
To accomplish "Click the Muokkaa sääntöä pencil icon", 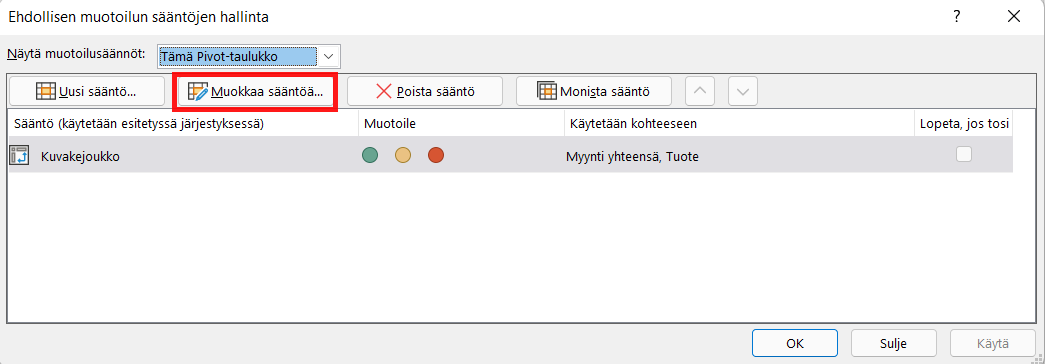I will click(198, 91).
